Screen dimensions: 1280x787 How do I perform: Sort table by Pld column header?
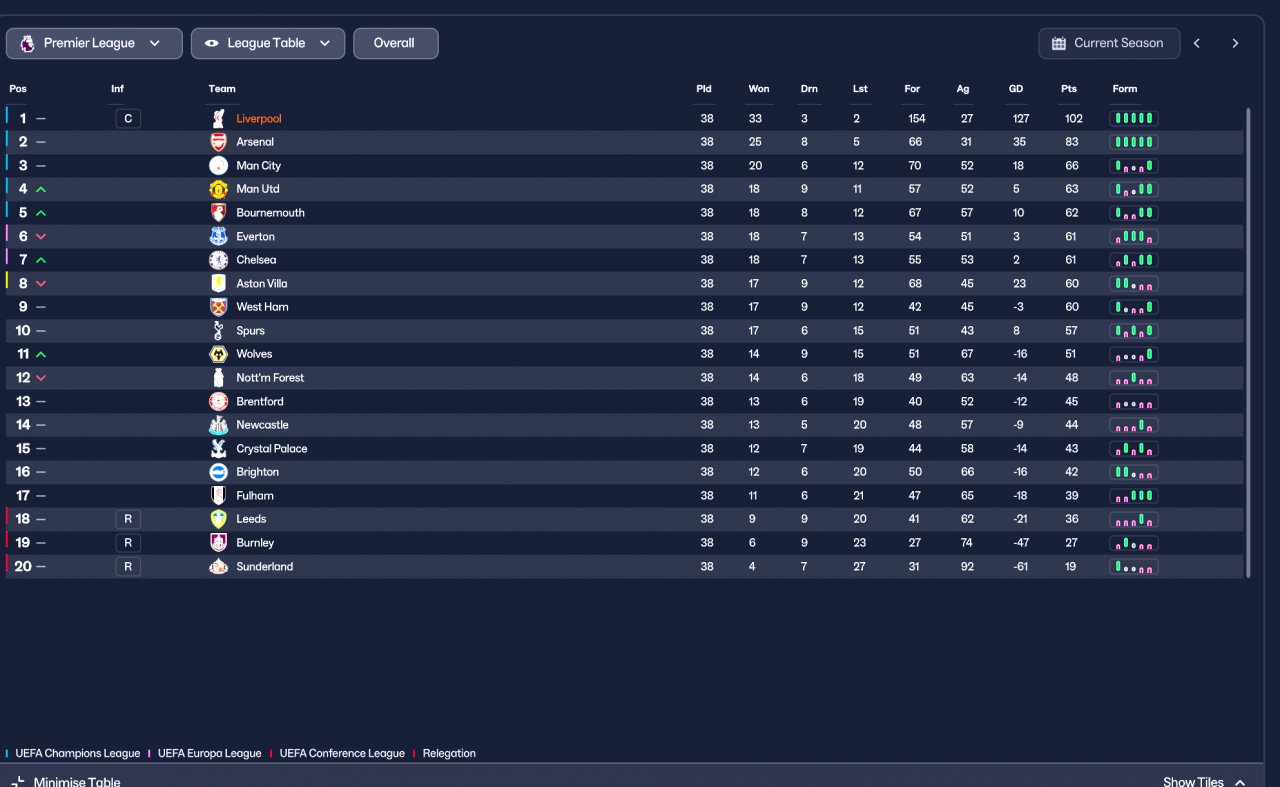pos(704,89)
